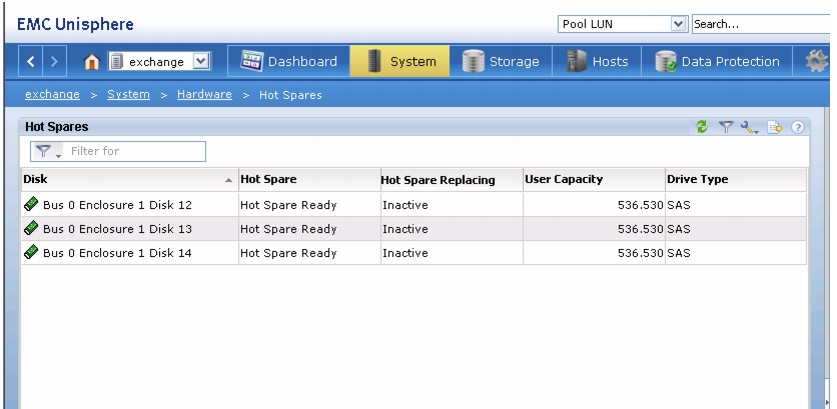Click SAS drive type for Disk 13

pyautogui.click(x=678, y=229)
